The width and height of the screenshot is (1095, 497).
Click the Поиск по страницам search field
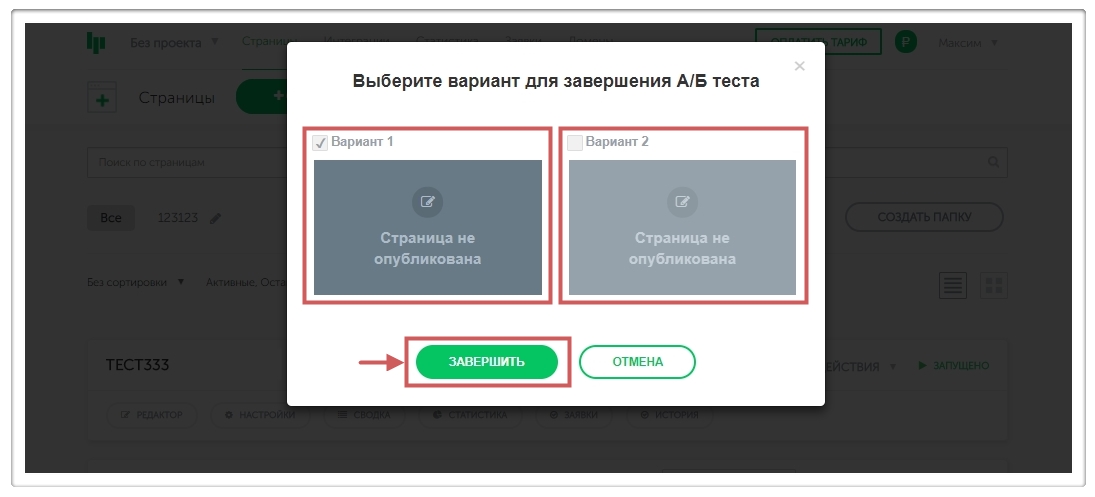point(190,162)
